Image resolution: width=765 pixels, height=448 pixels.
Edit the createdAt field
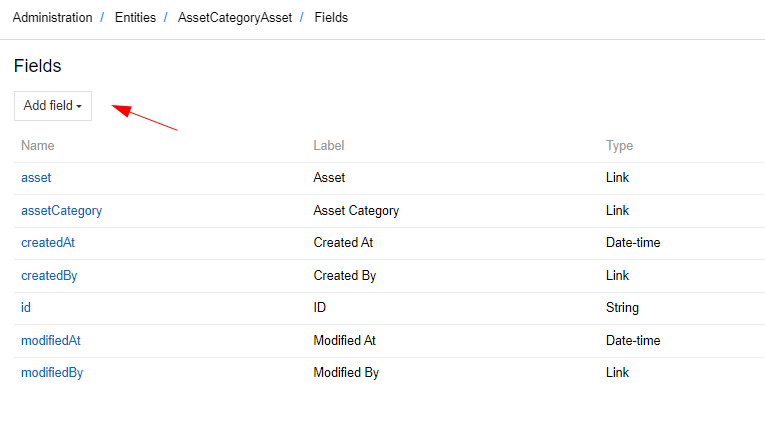tap(48, 243)
